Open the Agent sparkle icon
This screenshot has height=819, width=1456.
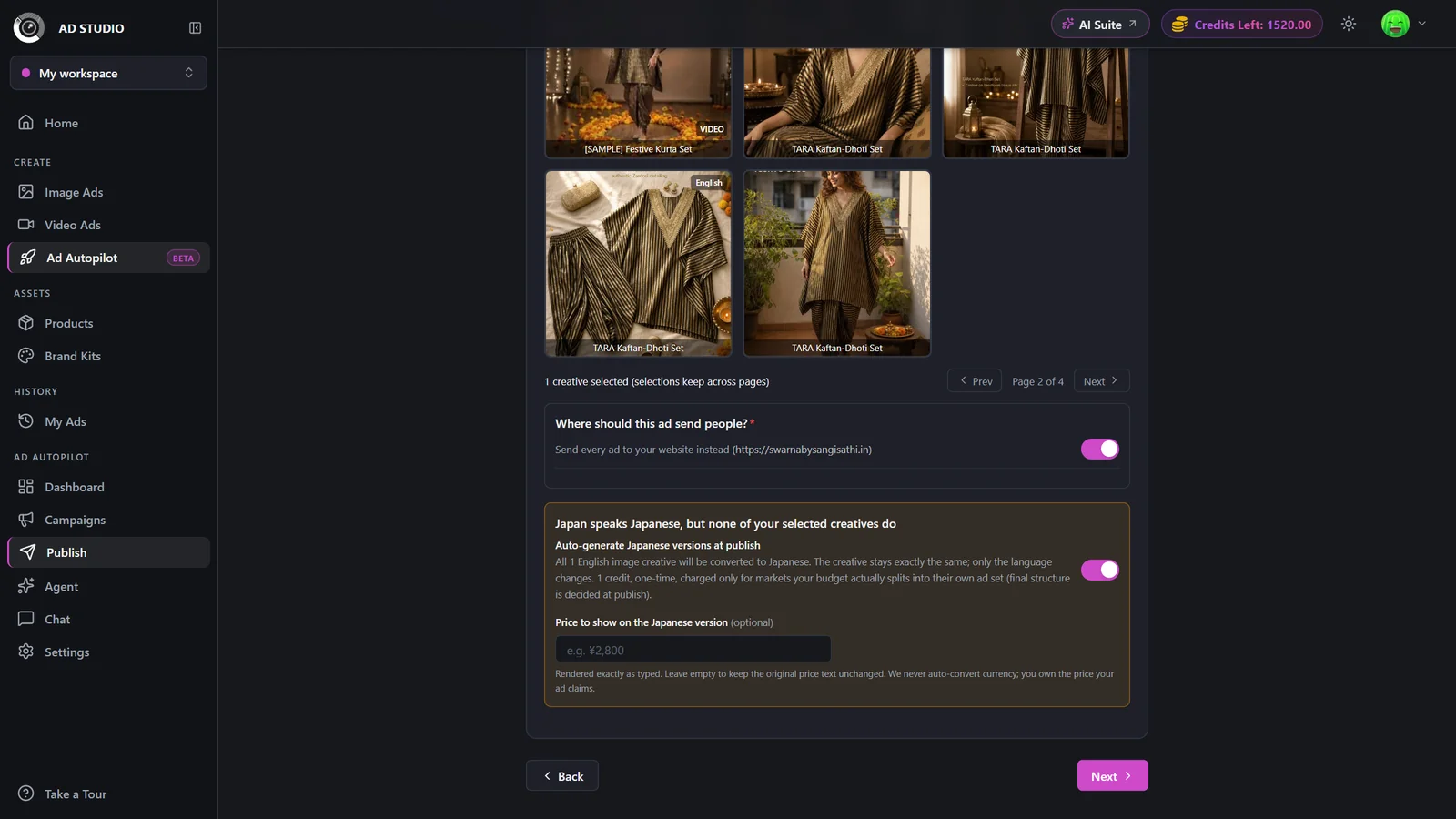26,586
